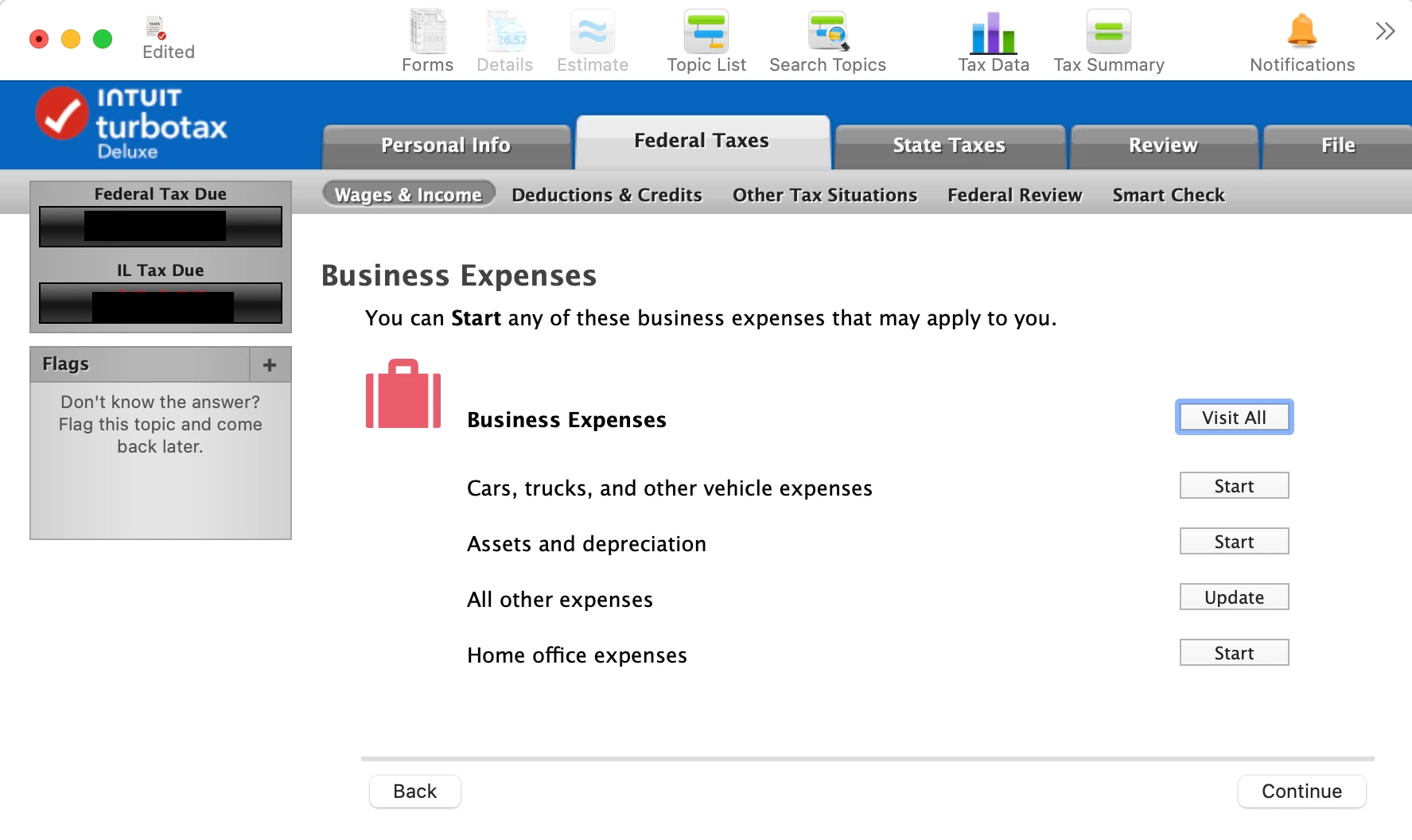Select the Federal Taxes tab
The height and width of the screenshot is (840, 1412).
pyautogui.click(x=702, y=141)
